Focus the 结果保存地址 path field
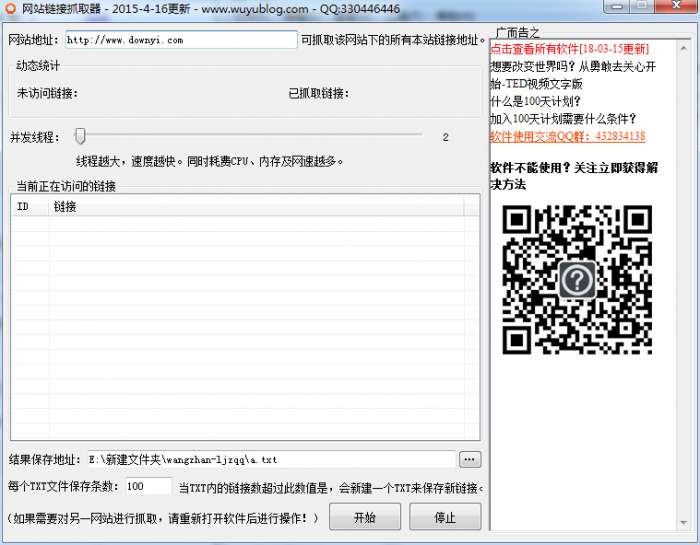Image resolution: width=700 pixels, height=545 pixels. [270, 460]
